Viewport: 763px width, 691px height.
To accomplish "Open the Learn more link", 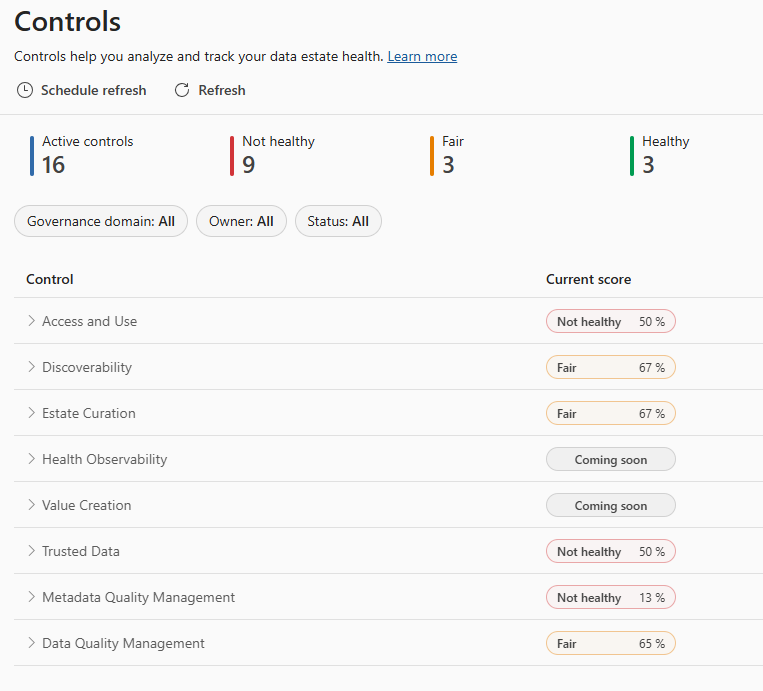I will click(x=422, y=57).
